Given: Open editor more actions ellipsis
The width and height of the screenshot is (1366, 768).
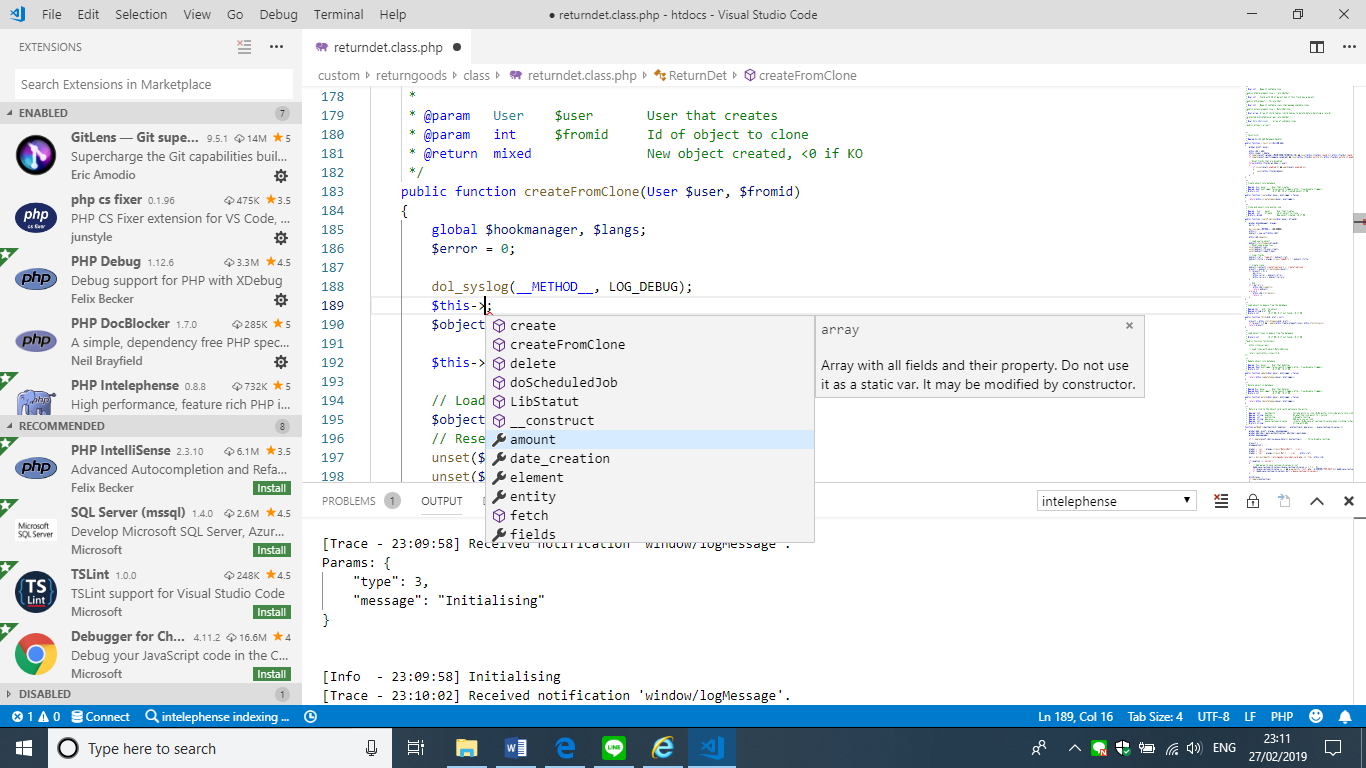Looking at the screenshot, I should click(1347, 47).
